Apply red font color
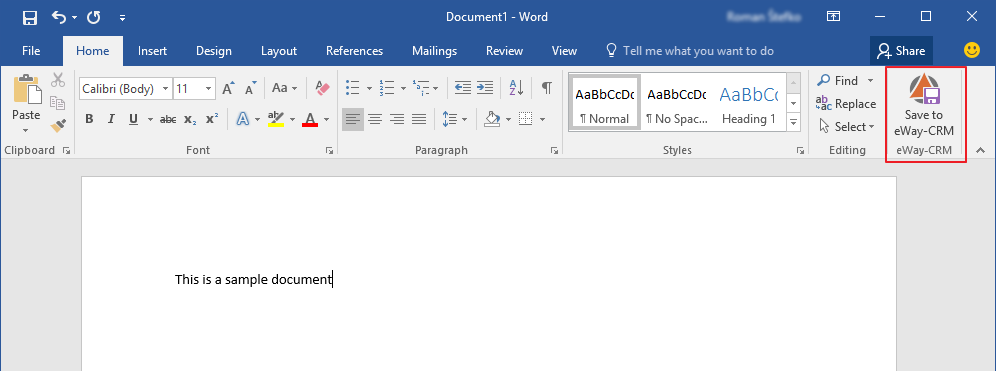 click(x=310, y=119)
